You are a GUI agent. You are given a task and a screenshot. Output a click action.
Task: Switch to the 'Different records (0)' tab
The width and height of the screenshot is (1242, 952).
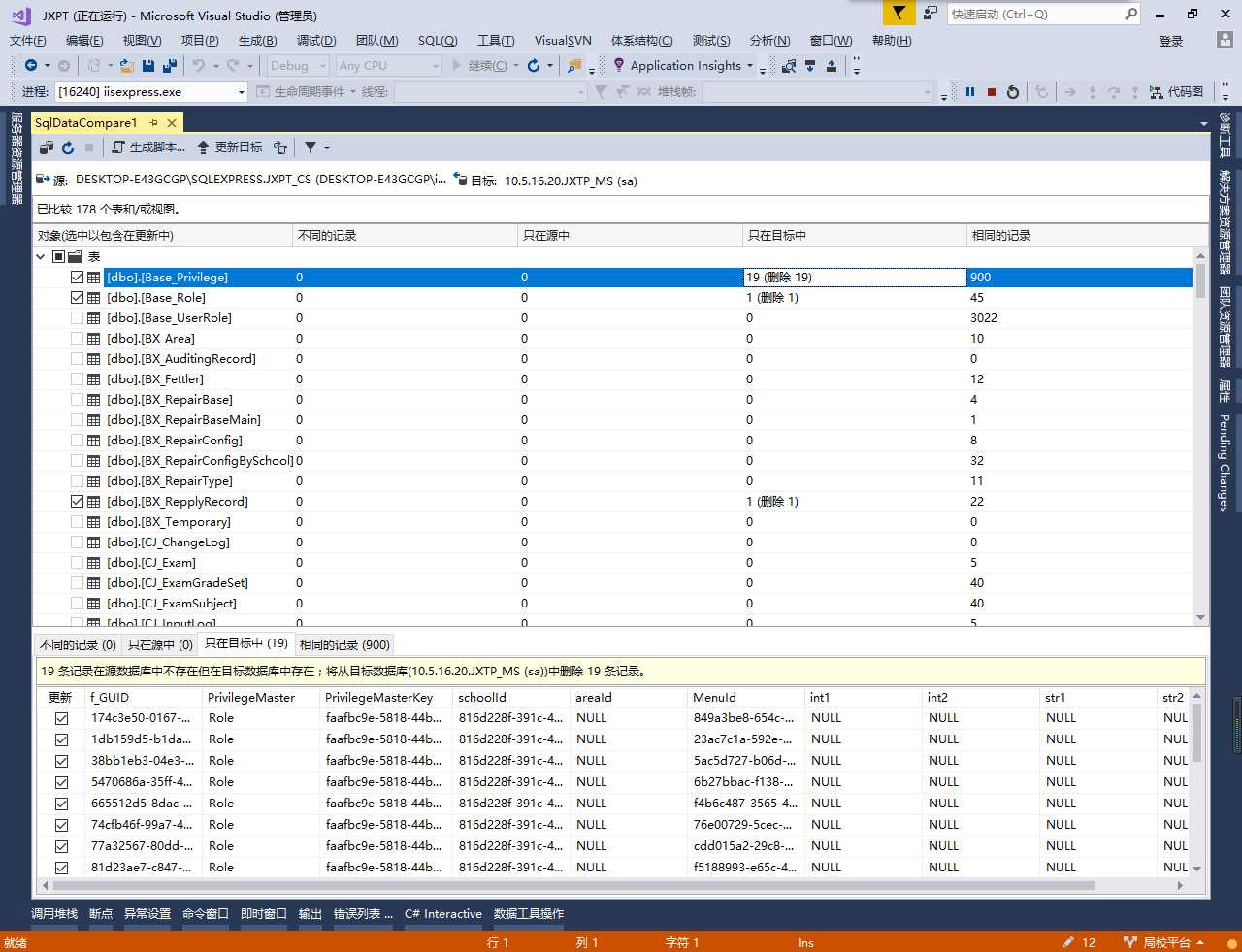[x=78, y=644]
